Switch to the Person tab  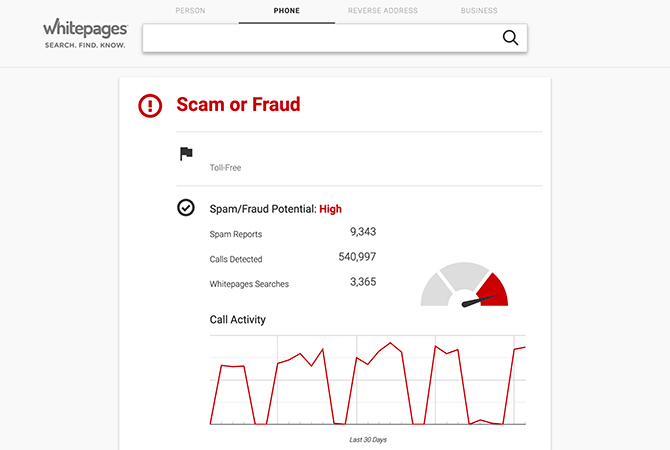(x=190, y=11)
